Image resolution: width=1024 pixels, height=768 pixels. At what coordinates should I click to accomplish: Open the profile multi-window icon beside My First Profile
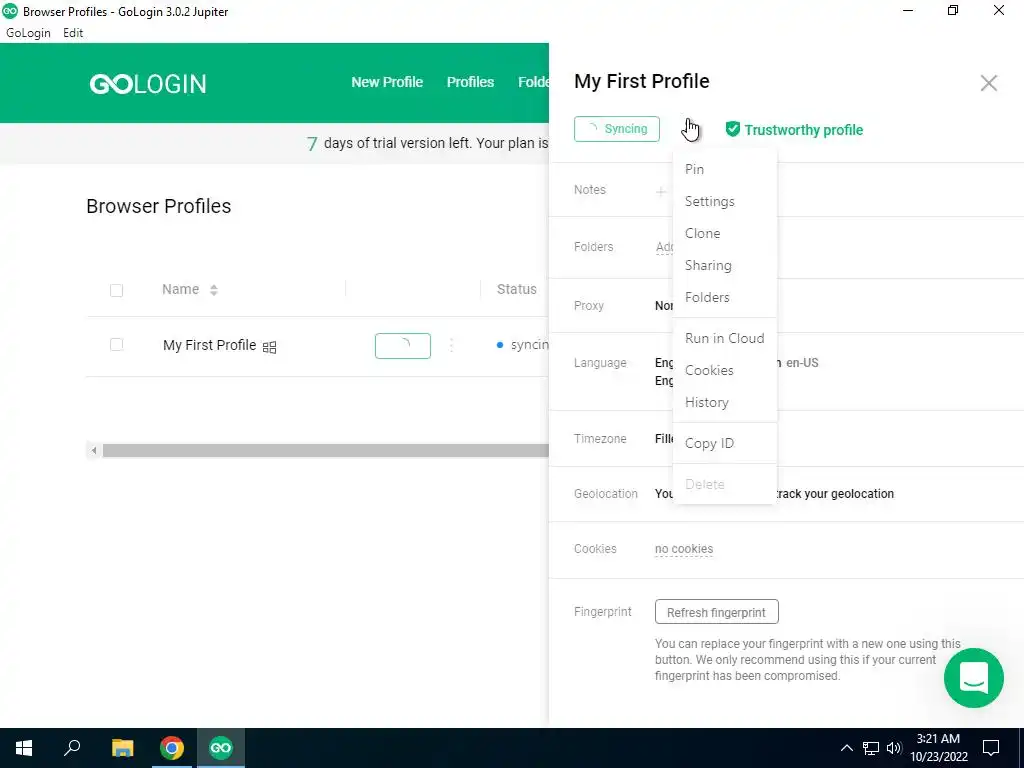(x=269, y=347)
